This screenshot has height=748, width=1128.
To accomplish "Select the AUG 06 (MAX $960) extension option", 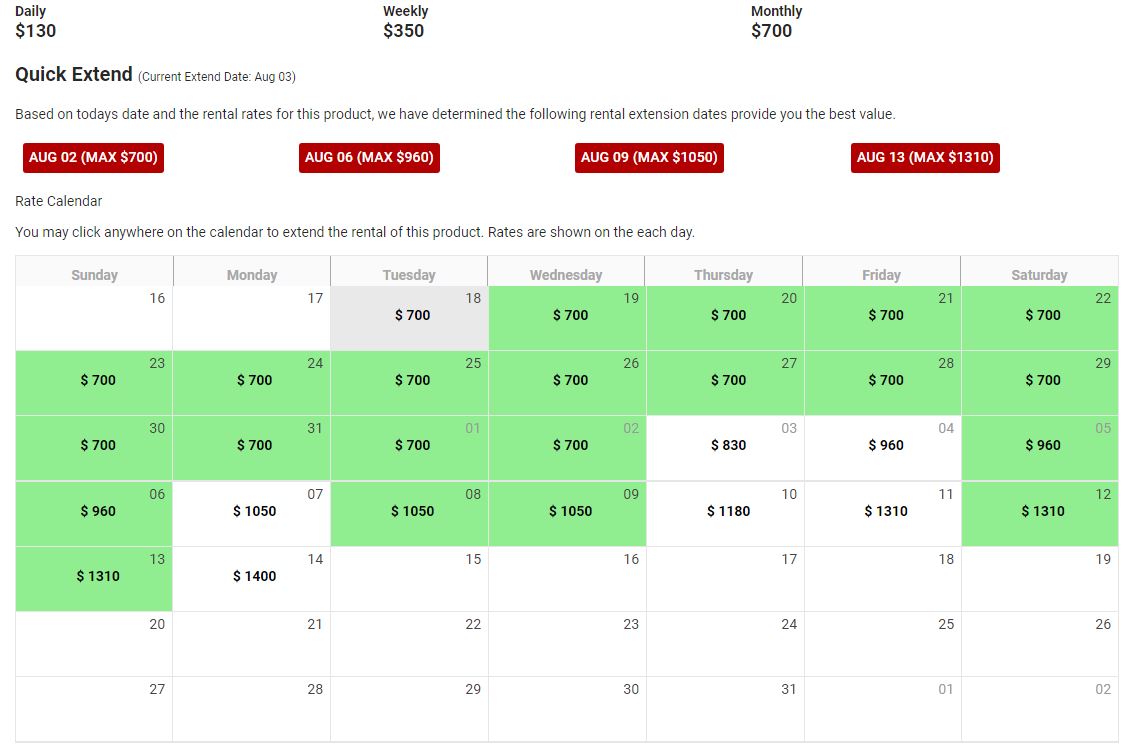I will click(x=369, y=157).
